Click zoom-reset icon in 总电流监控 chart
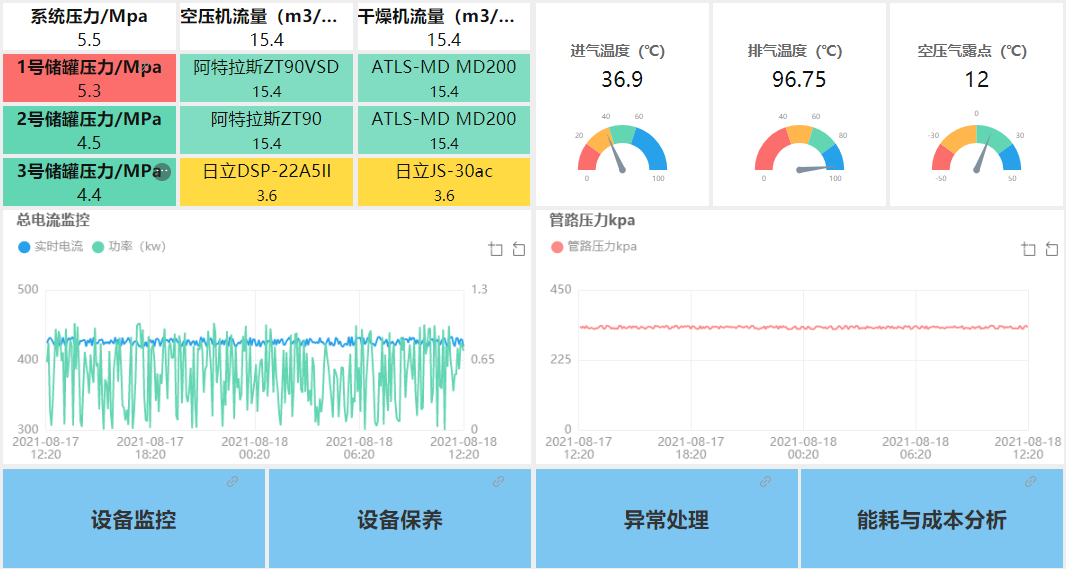The image size is (1066, 569). (519, 249)
